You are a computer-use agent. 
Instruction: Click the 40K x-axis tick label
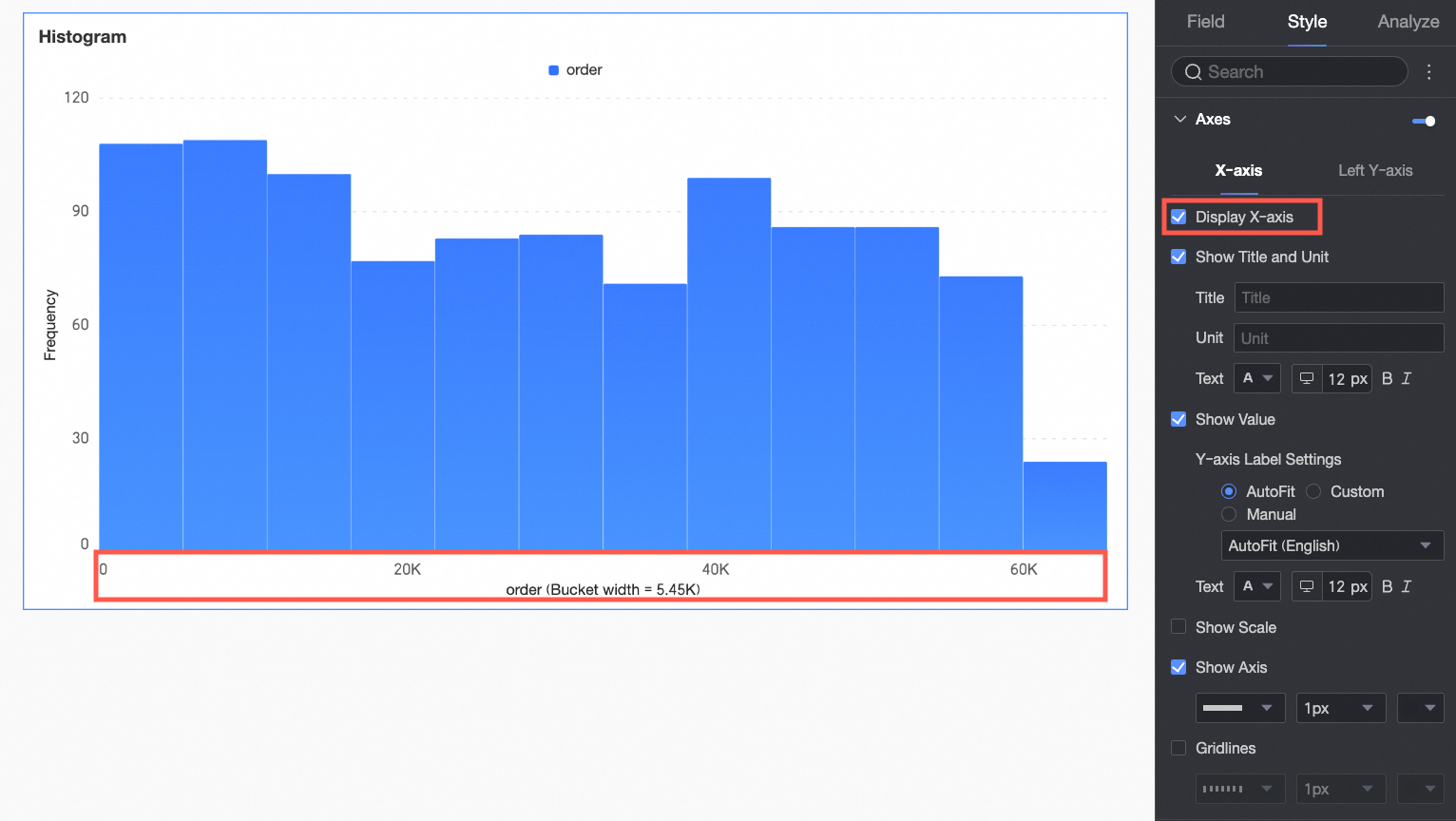coord(715,569)
